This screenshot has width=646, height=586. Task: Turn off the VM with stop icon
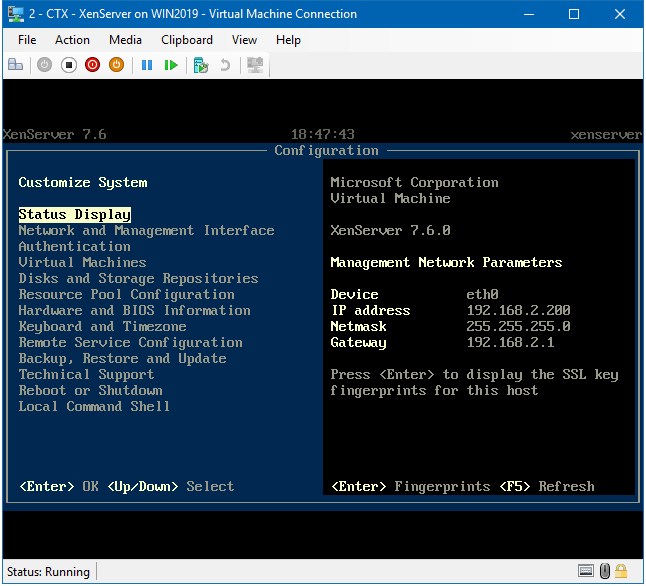click(68, 65)
